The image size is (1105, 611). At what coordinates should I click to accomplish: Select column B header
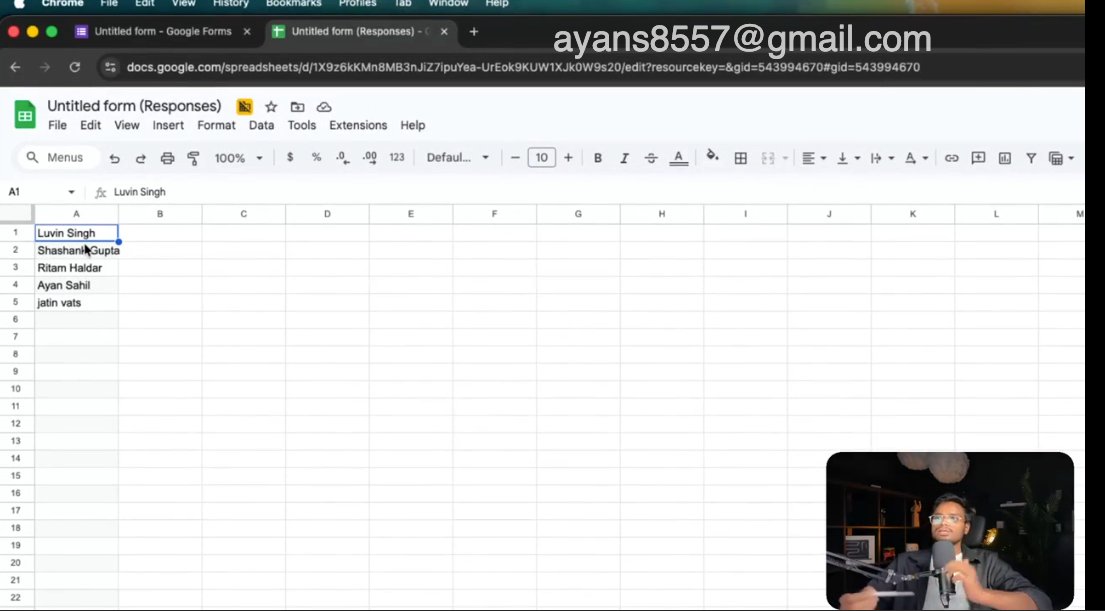(160, 214)
